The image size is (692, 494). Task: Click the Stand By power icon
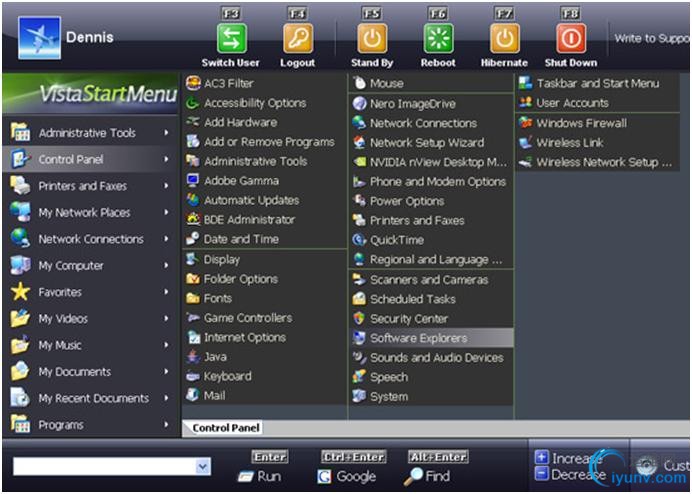pos(372,38)
